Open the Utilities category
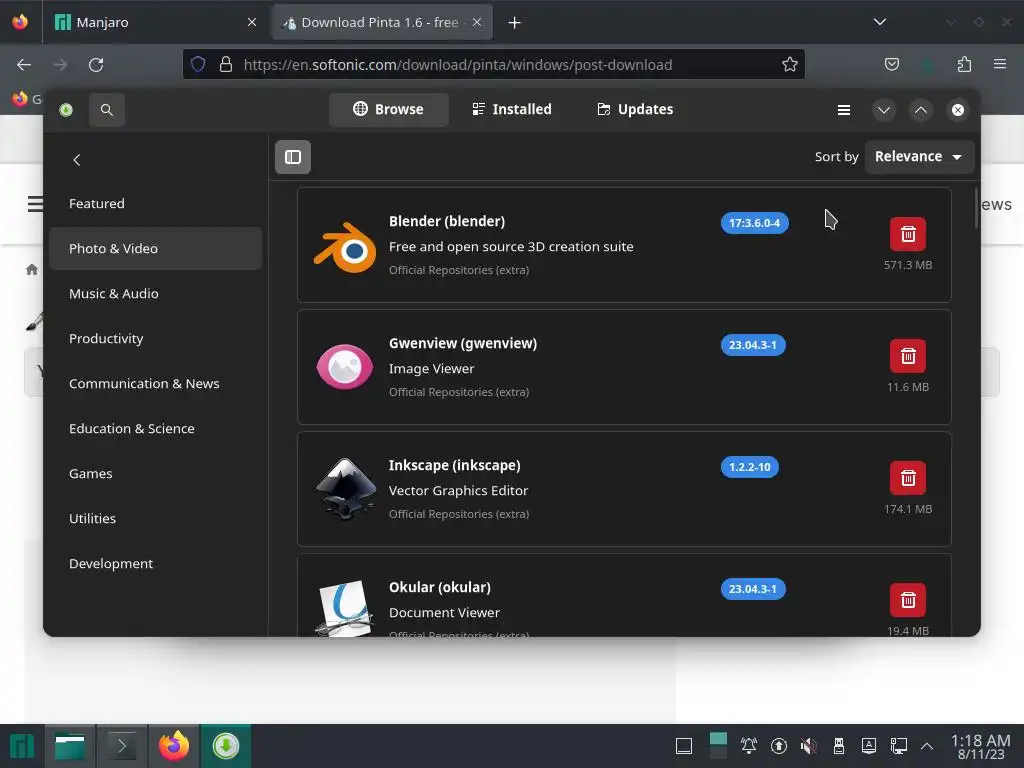1024x768 pixels. click(x=155, y=519)
